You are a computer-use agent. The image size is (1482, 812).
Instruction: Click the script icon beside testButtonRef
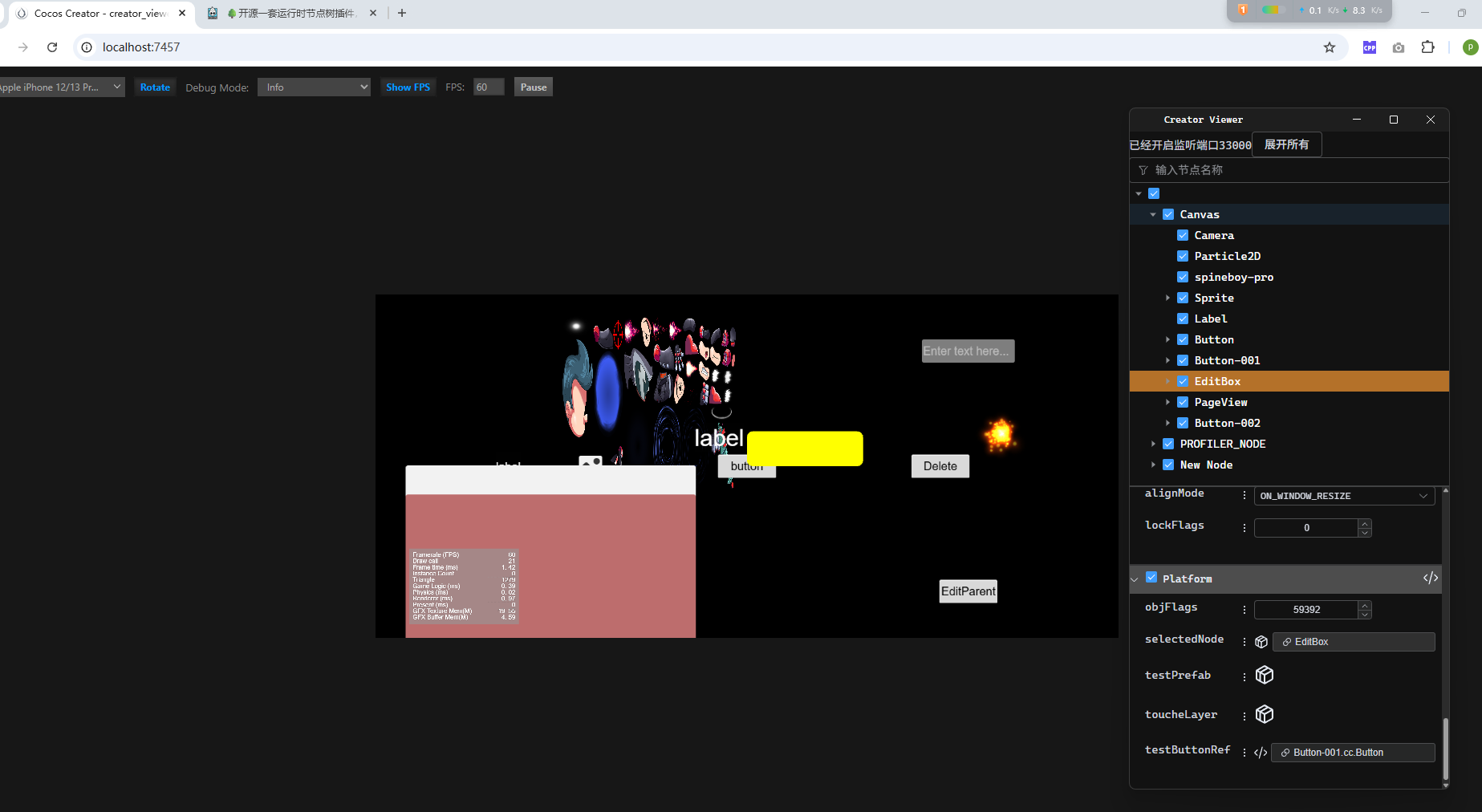pos(1261,753)
